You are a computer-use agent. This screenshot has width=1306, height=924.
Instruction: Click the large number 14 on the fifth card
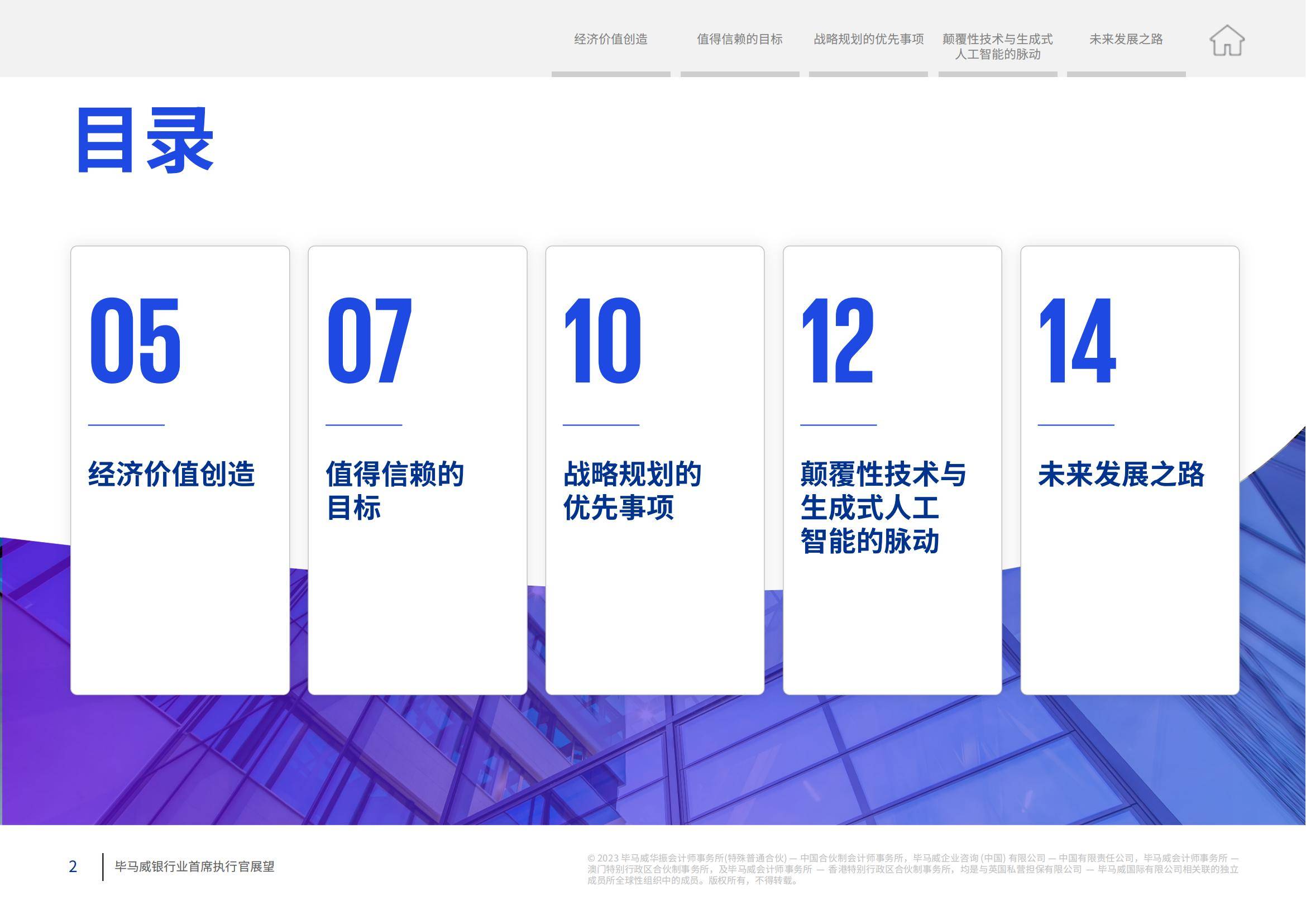[x=1077, y=340]
